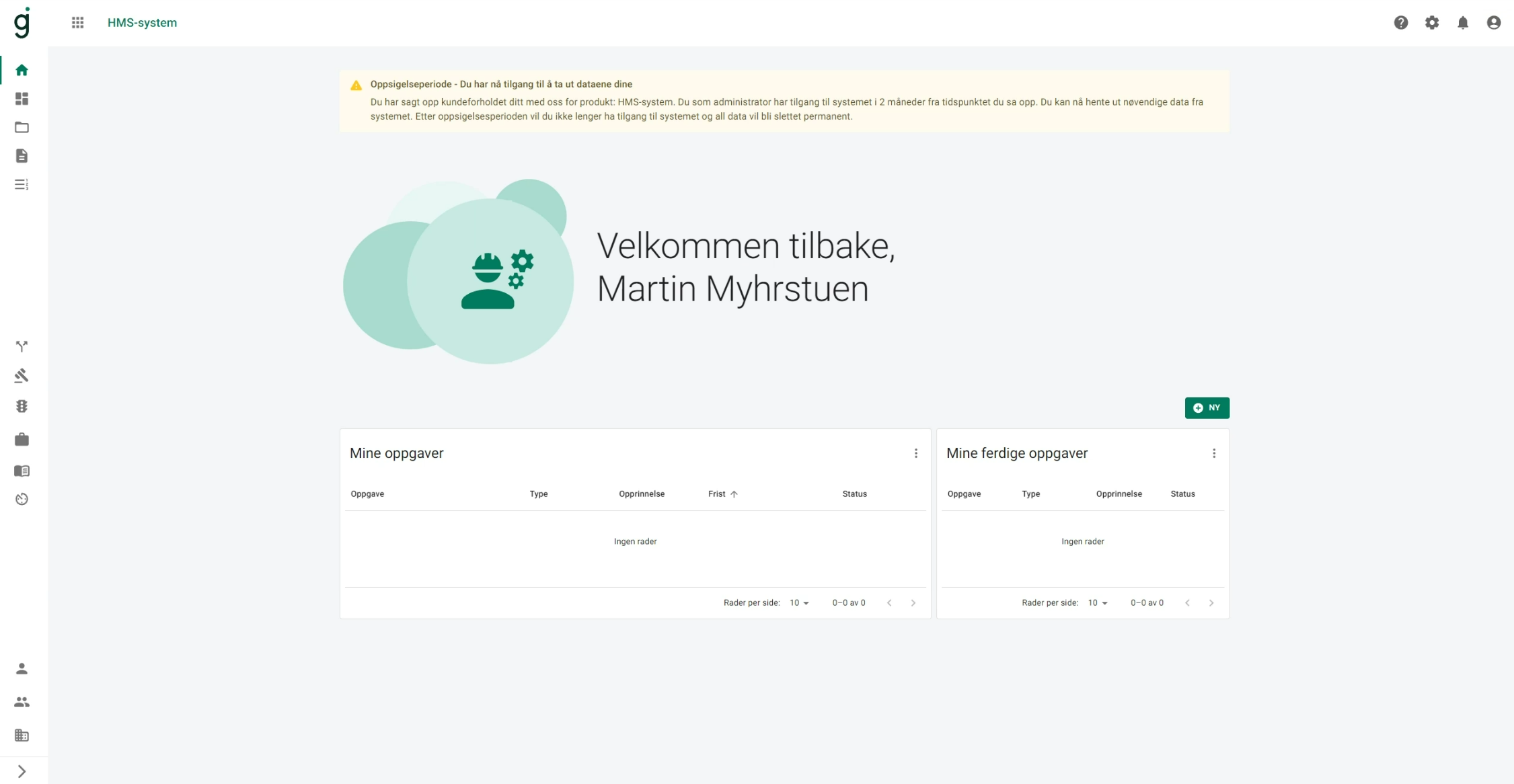Viewport: 1514px width, 784px height.
Task: Open the open-book sidebar icon
Action: point(22,471)
